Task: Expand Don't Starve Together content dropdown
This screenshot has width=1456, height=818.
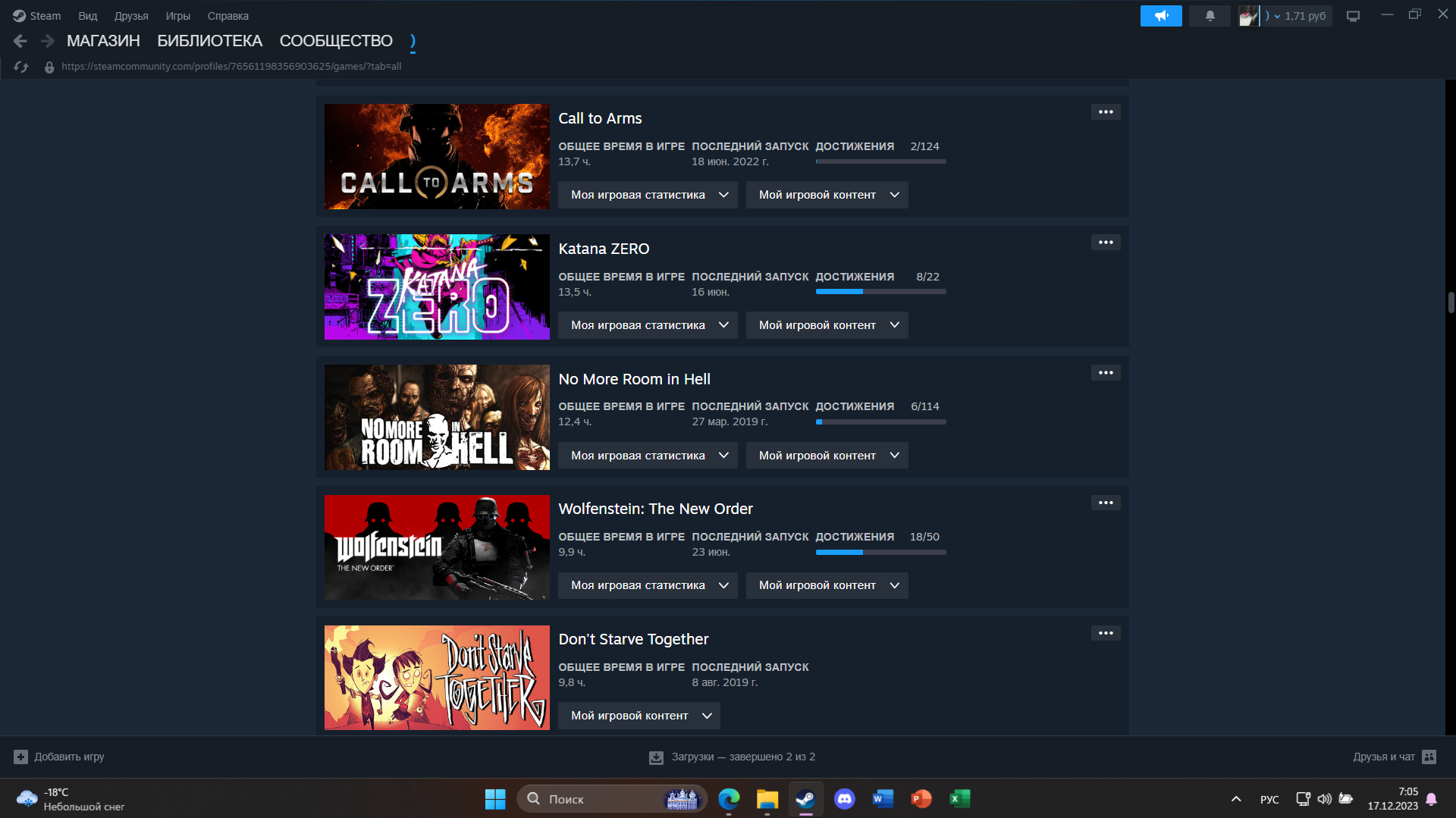Action: pos(639,716)
